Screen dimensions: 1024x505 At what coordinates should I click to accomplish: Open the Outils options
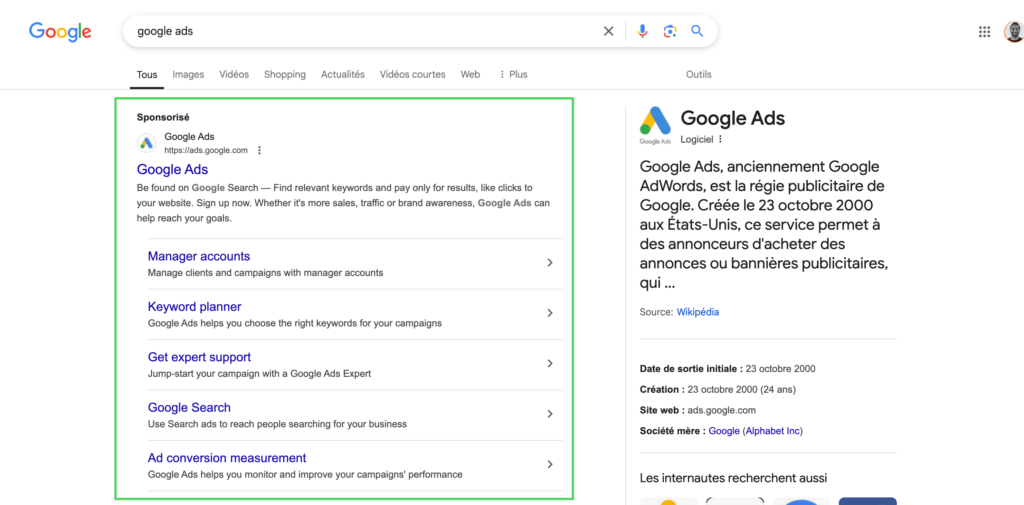(699, 74)
